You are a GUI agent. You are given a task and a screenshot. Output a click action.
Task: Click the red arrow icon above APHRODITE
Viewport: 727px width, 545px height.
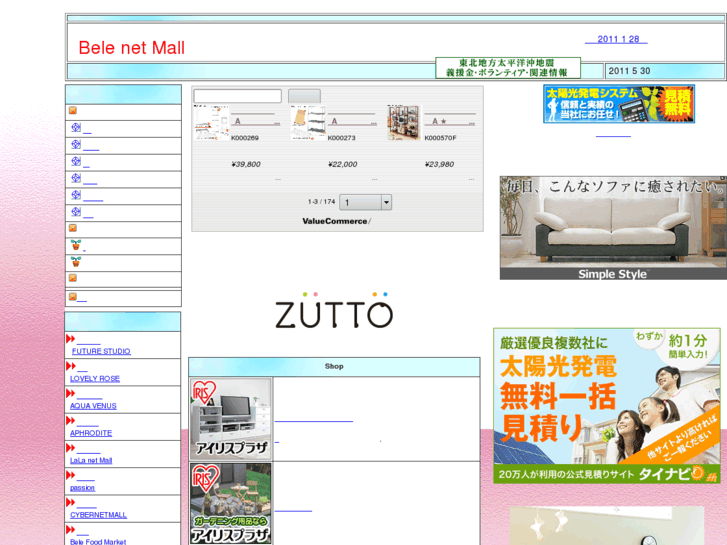click(70, 421)
